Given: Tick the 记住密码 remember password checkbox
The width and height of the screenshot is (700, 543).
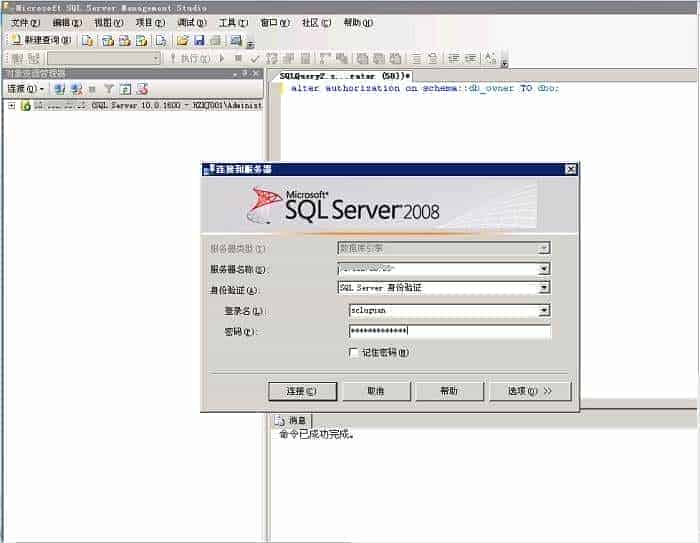Looking at the screenshot, I should [x=353, y=353].
